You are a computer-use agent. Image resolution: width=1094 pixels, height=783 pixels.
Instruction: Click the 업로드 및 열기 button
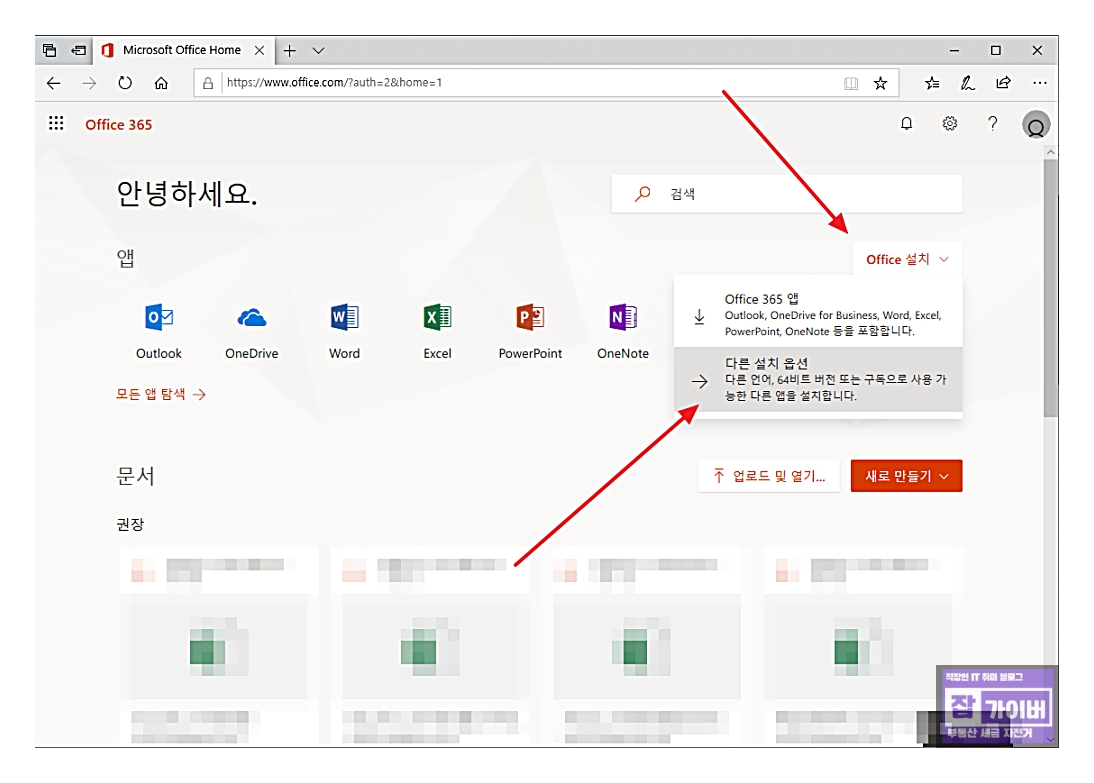(x=769, y=476)
